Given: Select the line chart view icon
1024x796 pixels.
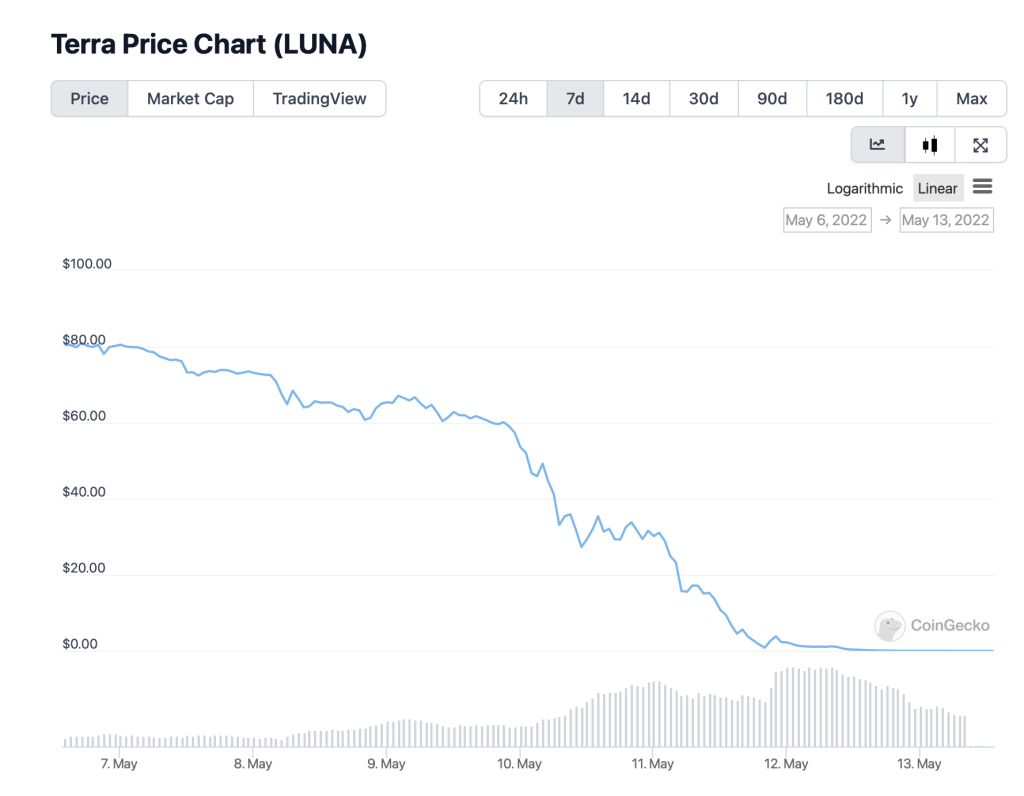Looking at the screenshot, I should 877,144.
